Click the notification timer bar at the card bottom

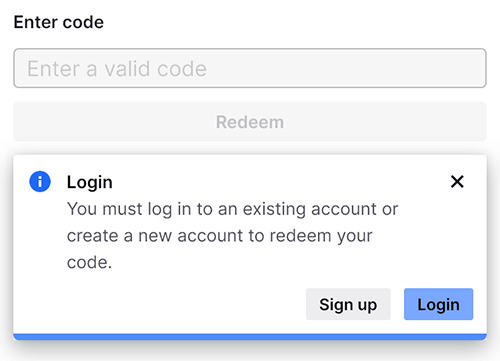(x=250, y=336)
